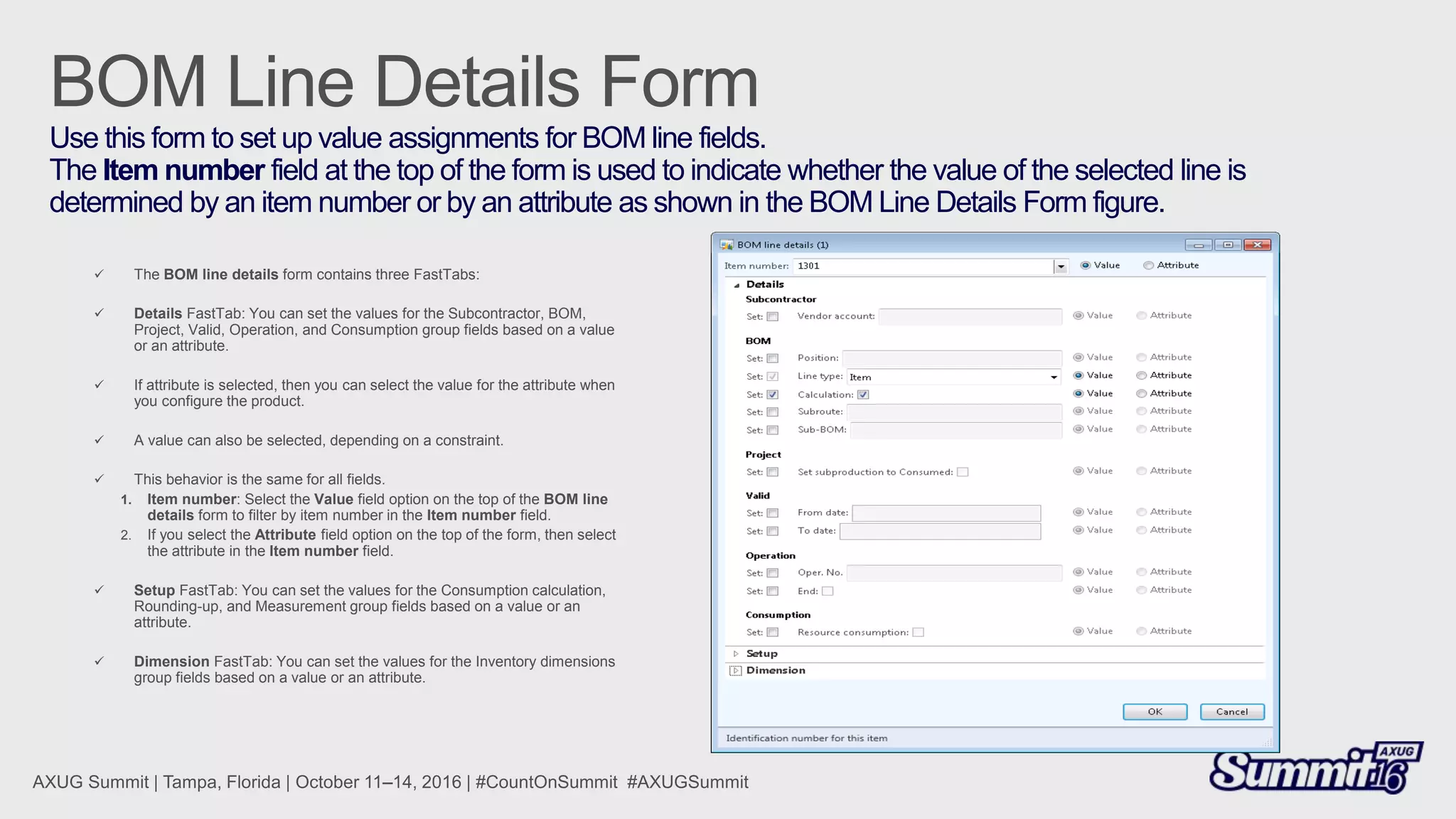This screenshot has width=1456, height=819.
Task: Open the Line type dropdown
Action: [1054, 378]
